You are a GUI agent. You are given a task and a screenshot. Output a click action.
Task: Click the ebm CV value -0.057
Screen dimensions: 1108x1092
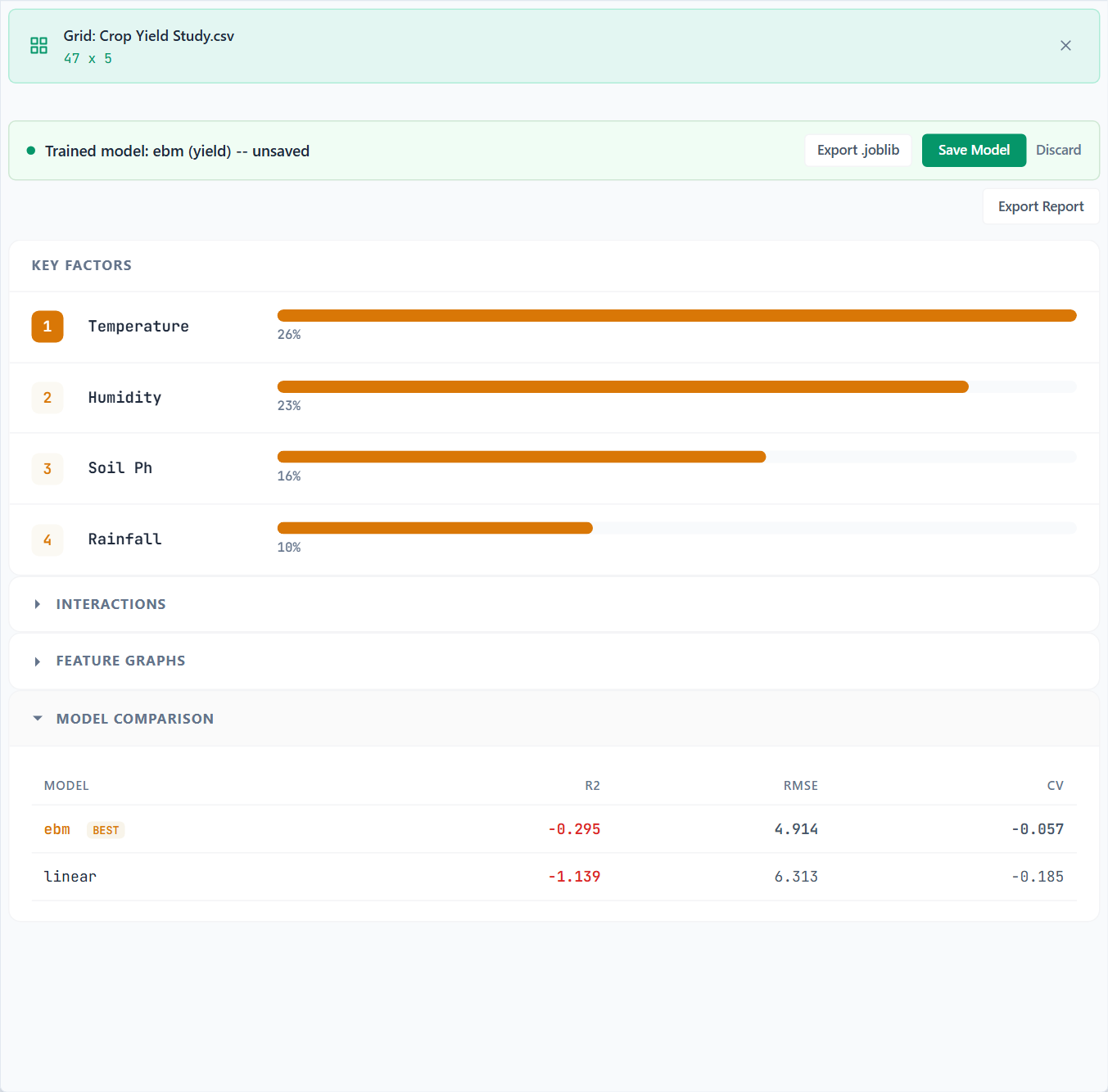point(1038,829)
